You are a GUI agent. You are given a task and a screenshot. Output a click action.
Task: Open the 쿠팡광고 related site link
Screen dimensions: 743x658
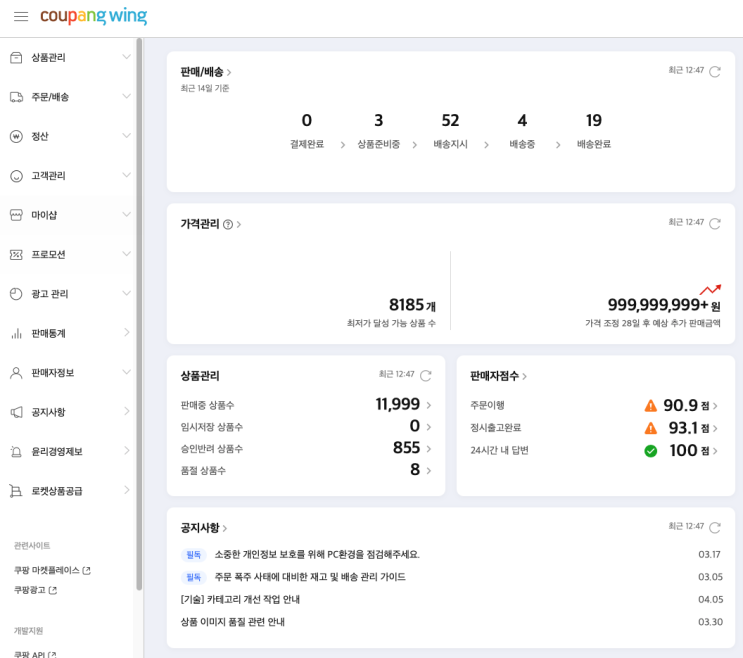pyautogui.click(x=35, y=590)
